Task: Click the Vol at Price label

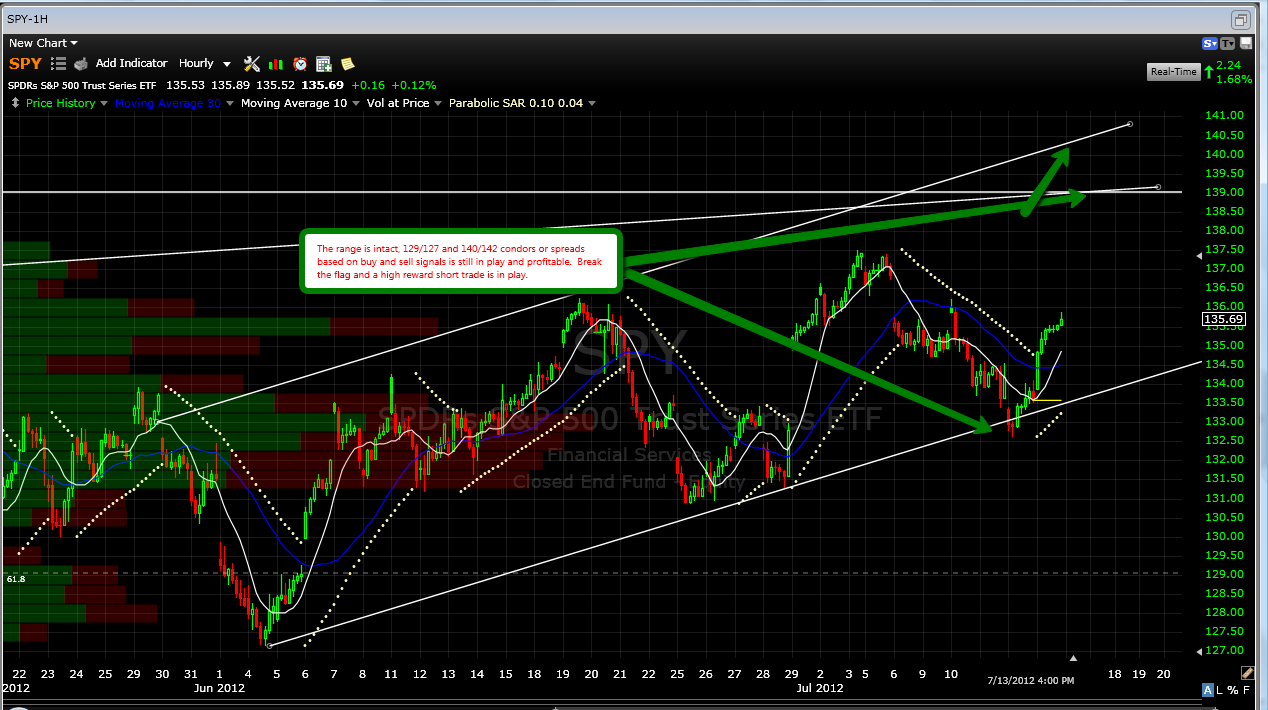Action: point(398,103)
